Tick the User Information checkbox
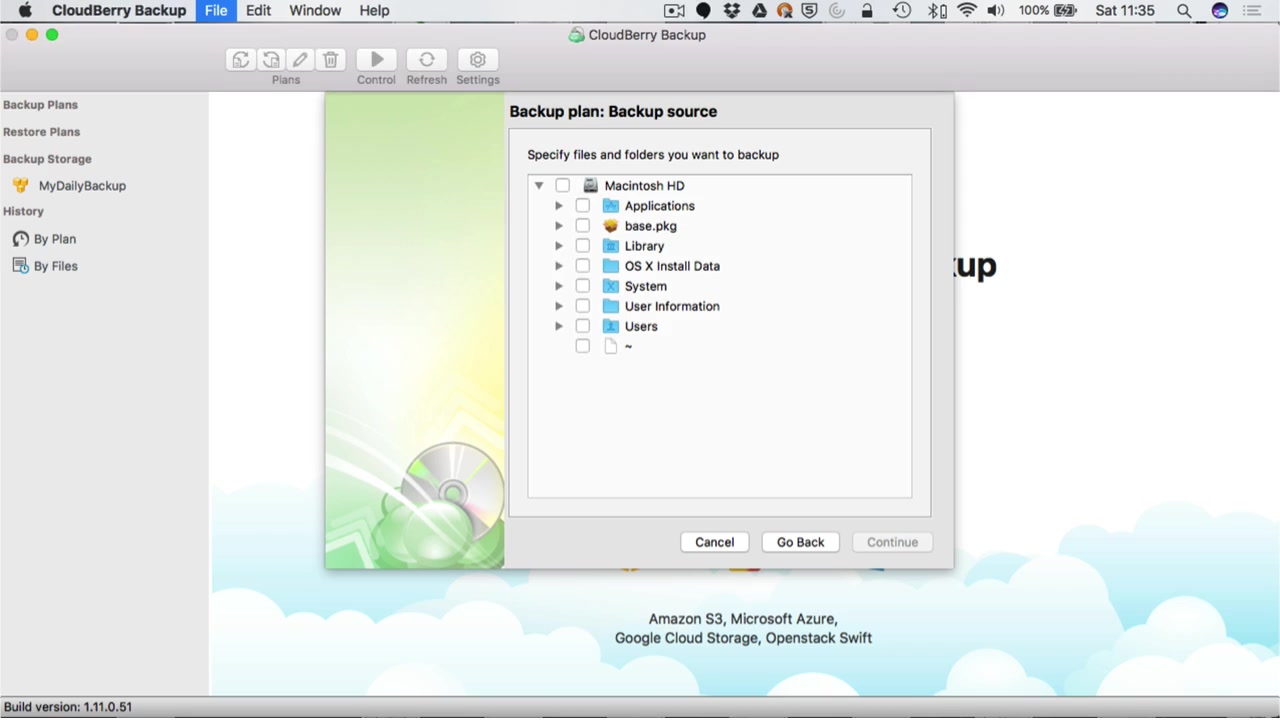The height and width of the screenshot is (720, 1280). (x=583, y=306)
